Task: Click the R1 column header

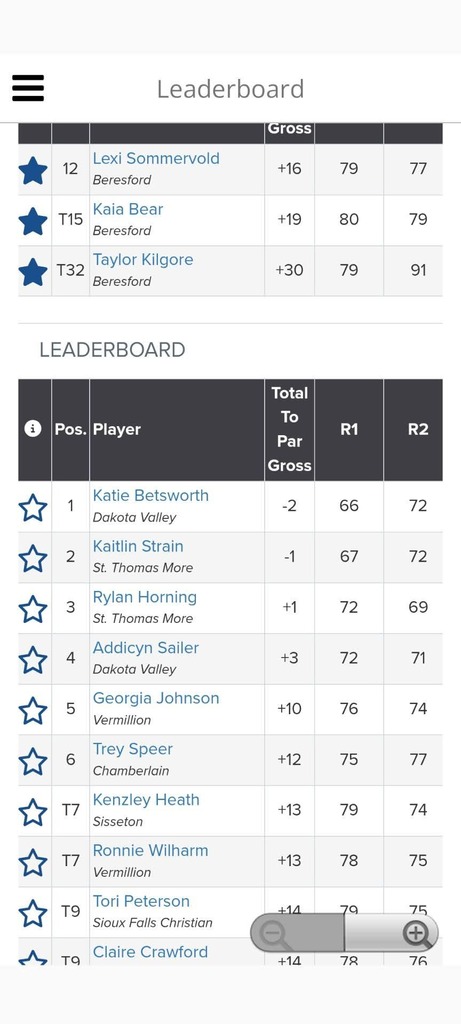Action: point(349,429)
